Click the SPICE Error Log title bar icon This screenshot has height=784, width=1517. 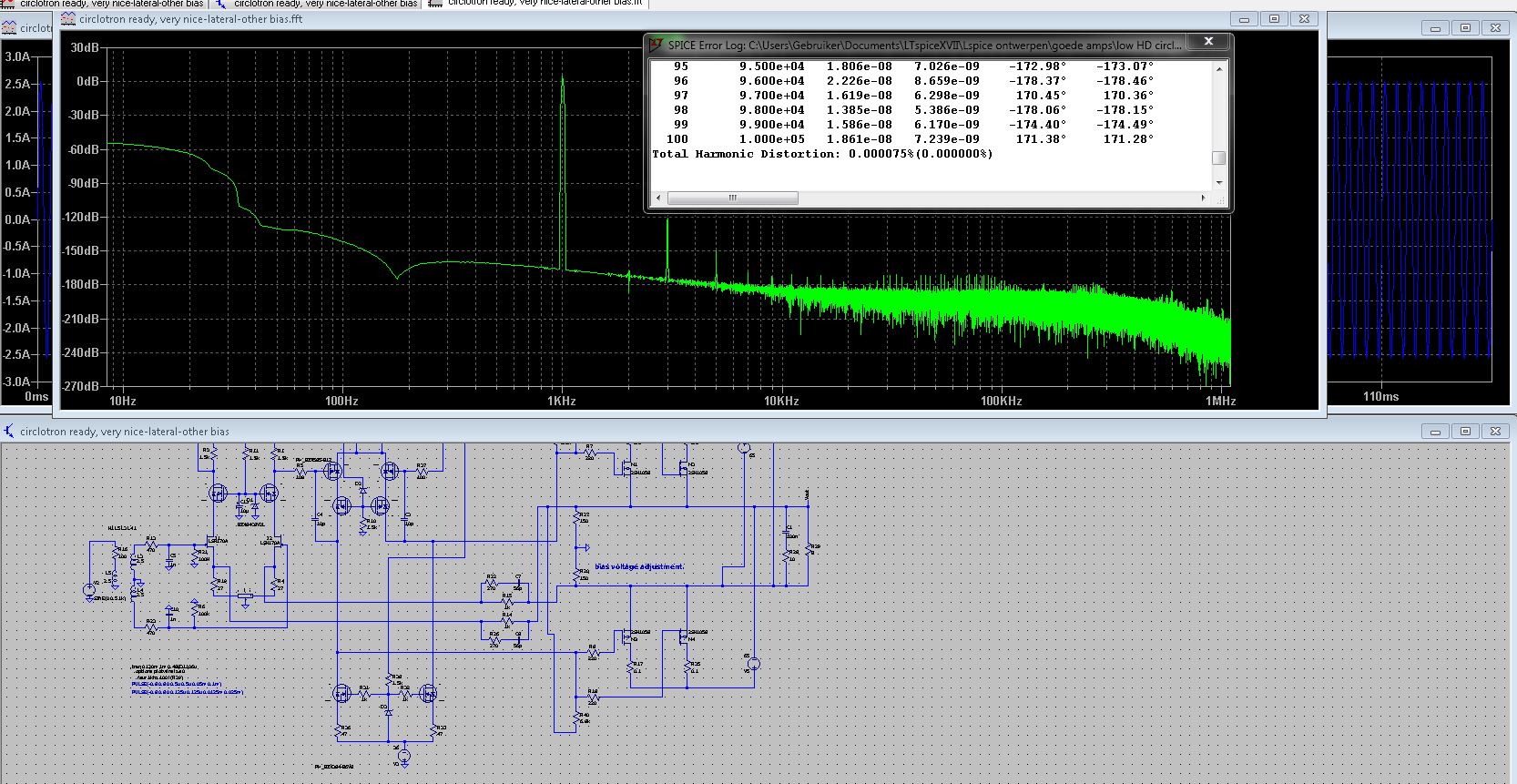coord(656,44)
